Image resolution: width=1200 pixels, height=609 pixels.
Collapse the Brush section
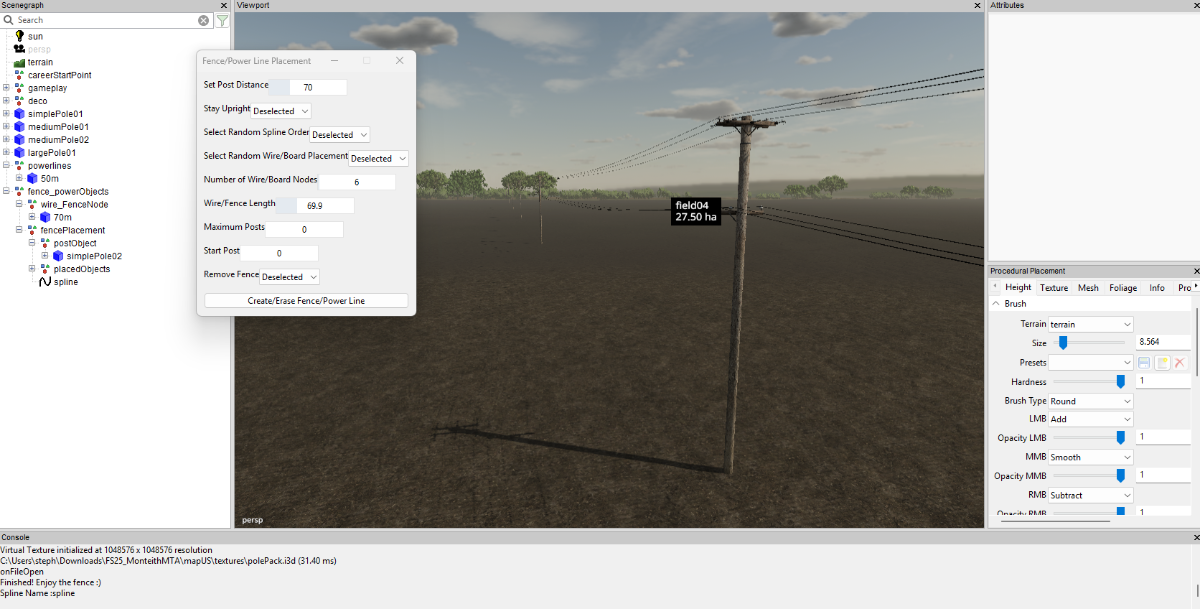(x=996, y=304)
